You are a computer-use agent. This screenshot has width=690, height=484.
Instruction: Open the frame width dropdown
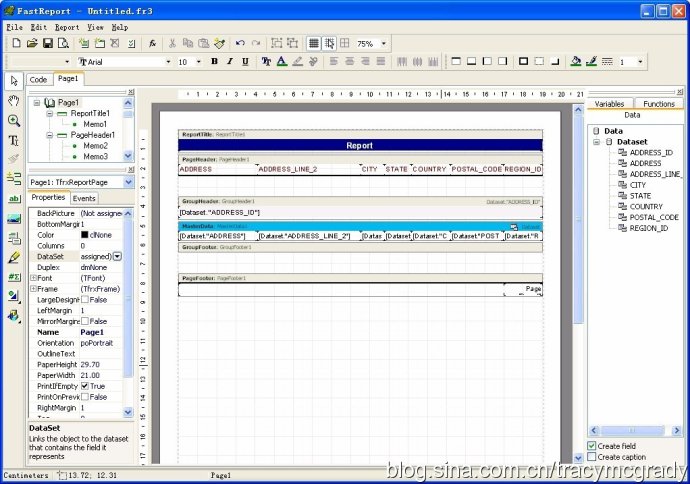pyautogui.click(x=640, y=62)
